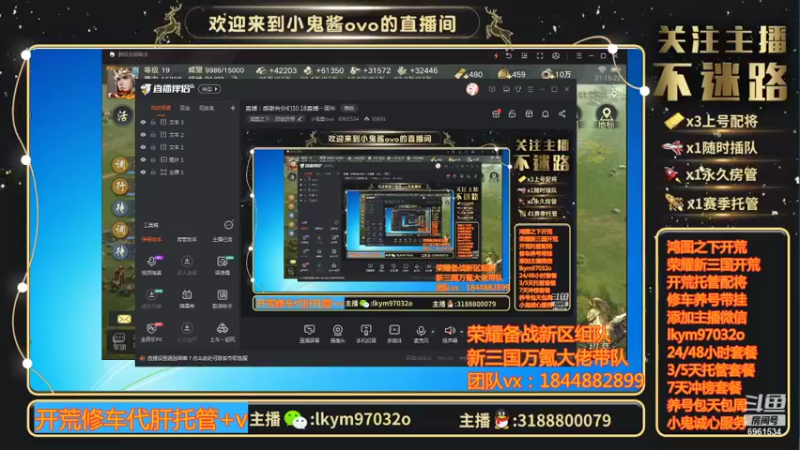
Task: Click the back arrow icon in emulator title bar
Action: (x=508, y=55)
